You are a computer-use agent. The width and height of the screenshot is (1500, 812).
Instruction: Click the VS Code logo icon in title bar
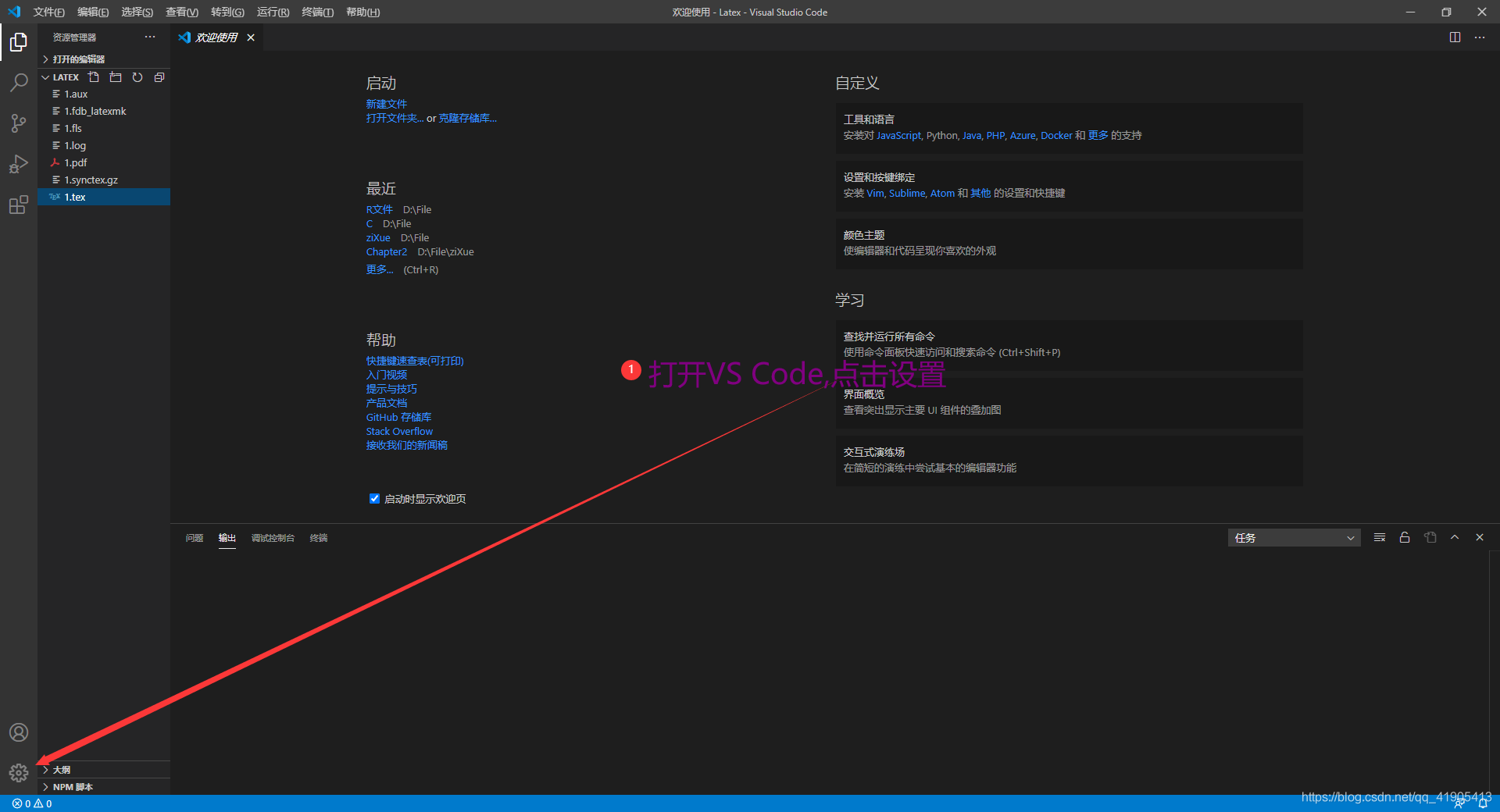pyautogui.click(x=14, y=12)
